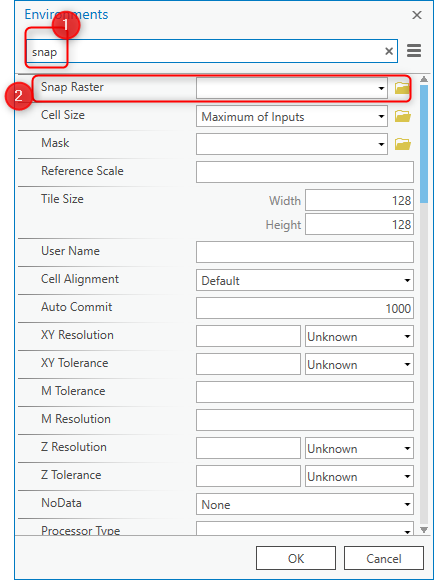Click the Reference Scale input field
434x580 pixels.
click(x=305, y=172)
